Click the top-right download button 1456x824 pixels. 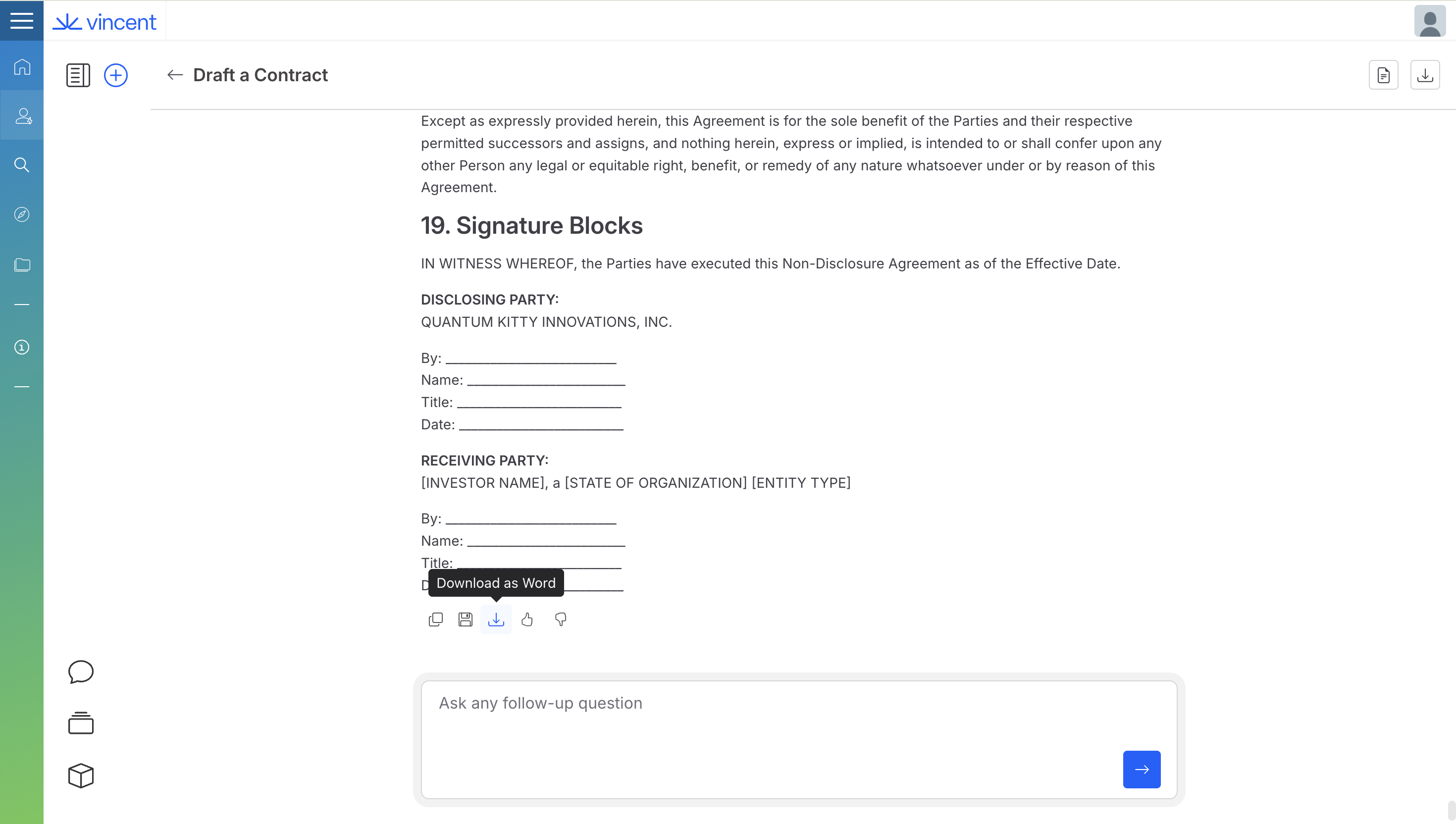(x=1425, y=75)
